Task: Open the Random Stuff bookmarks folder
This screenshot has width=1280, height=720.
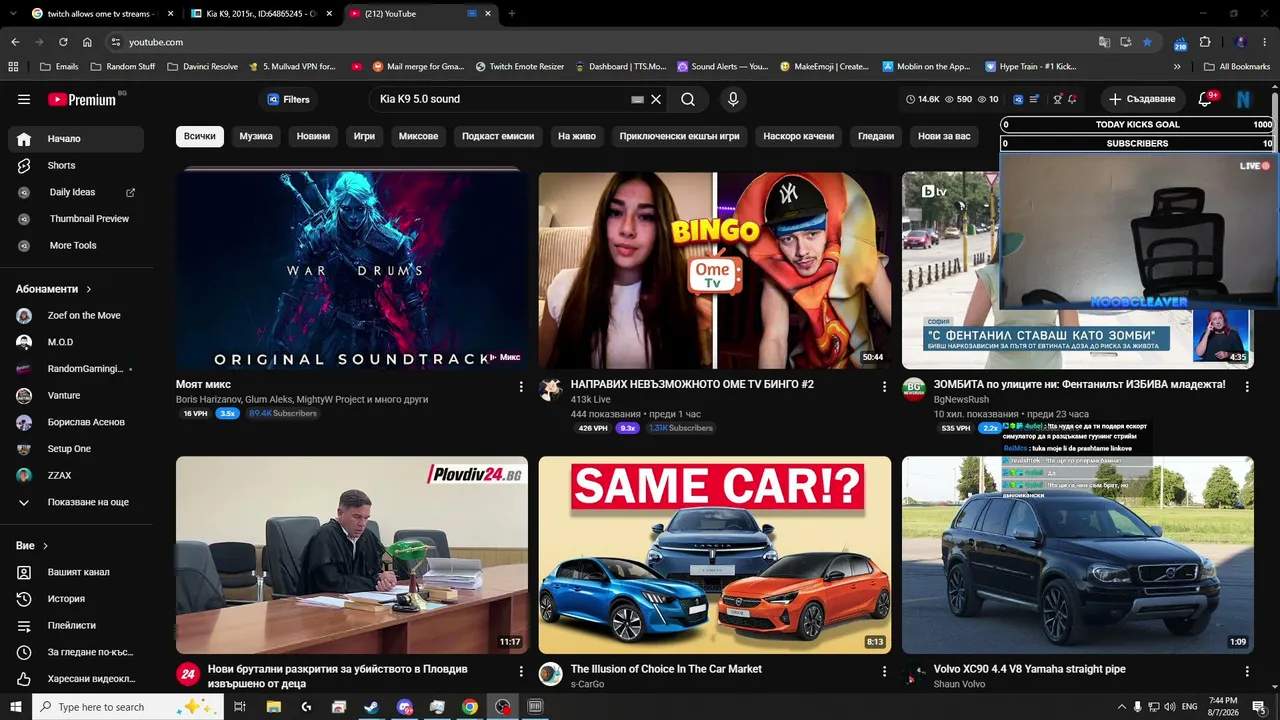Action: [x=123, y=66]
